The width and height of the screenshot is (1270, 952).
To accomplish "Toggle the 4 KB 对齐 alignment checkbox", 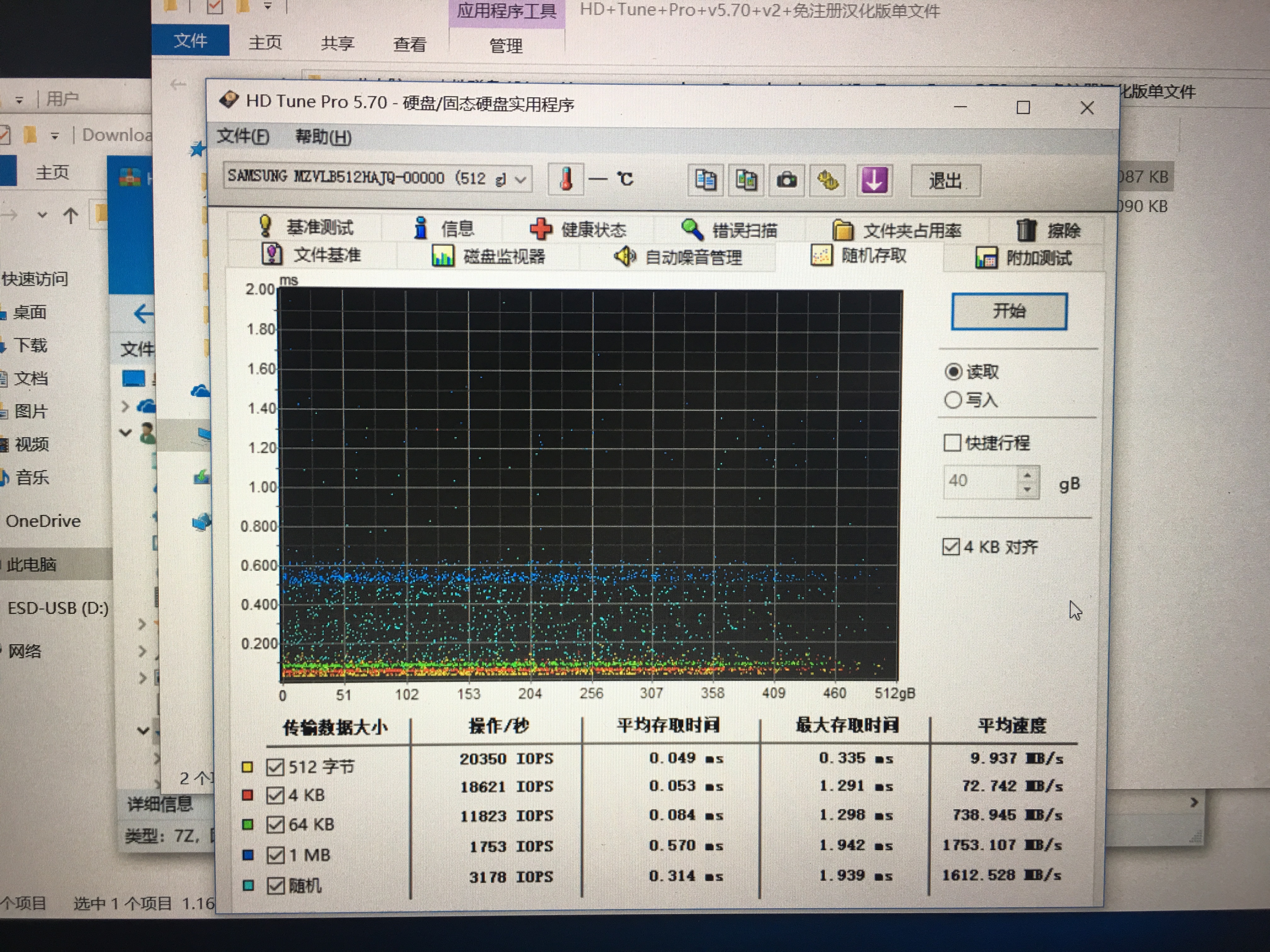I will point(951,546).
